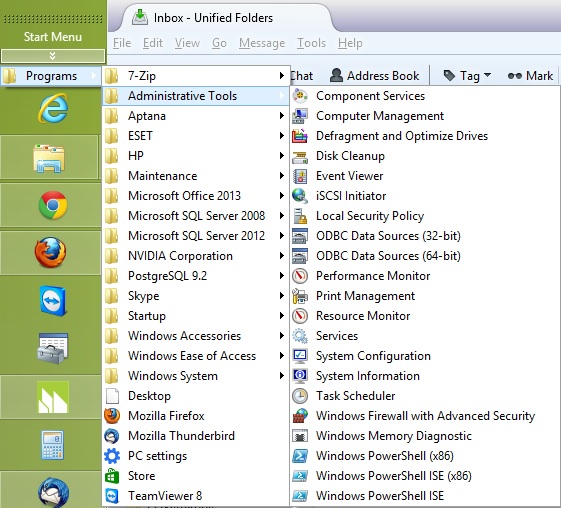The width and height of the screenshot is (561, 508).
Task: Open the Message menu
Action: click(262, 43)
